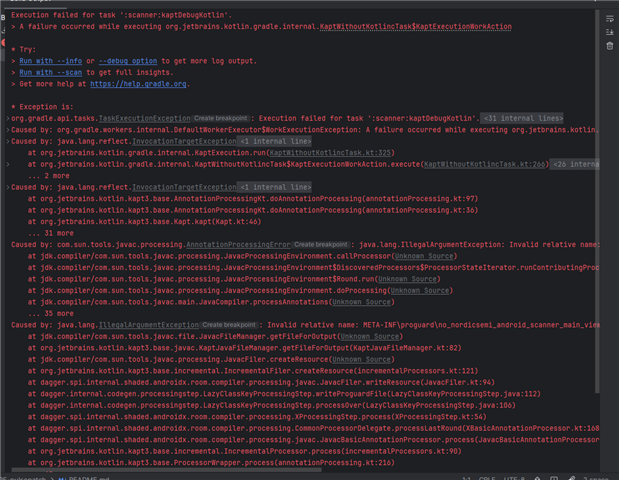Expand fold arrow beside first InvocationTargetException line
Viewport: 619px width, 480px height.
tap(8, 141)
